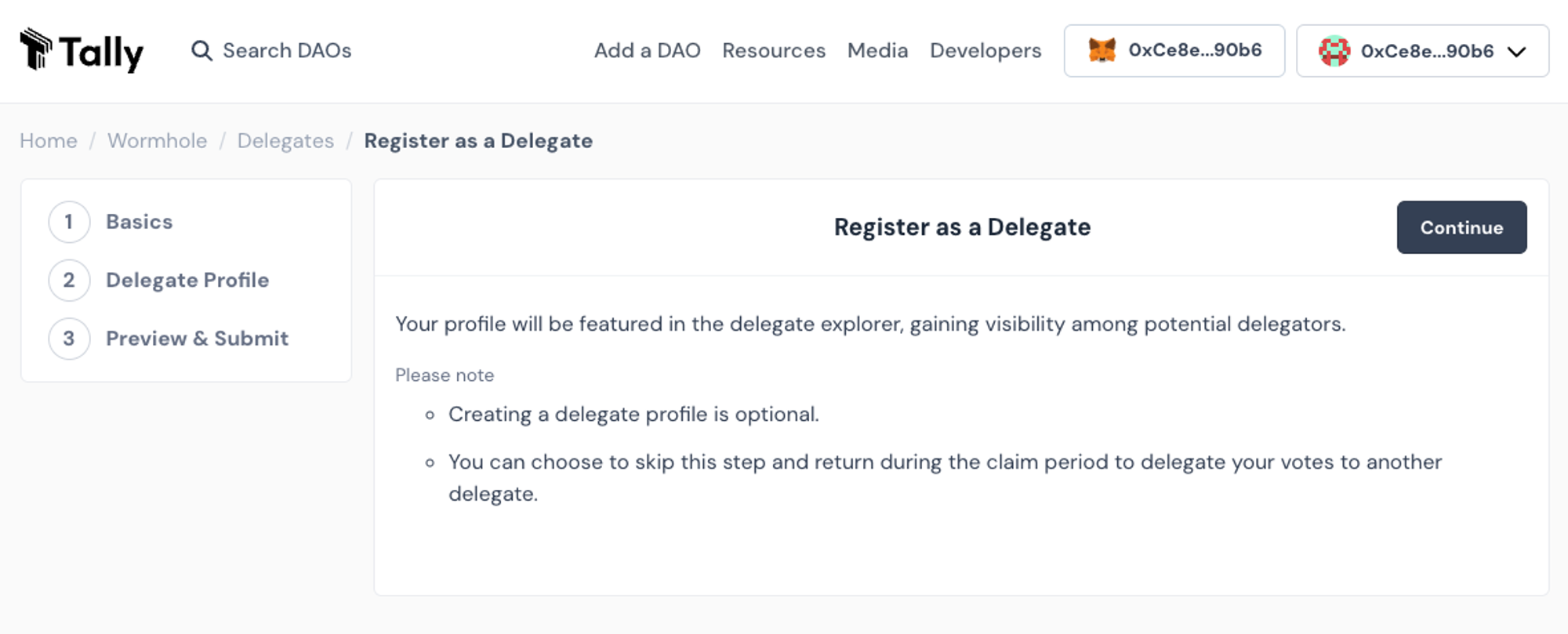Go to the Media page
Viewport: 1568px width, 634px height.
click(x=877, y=51)
